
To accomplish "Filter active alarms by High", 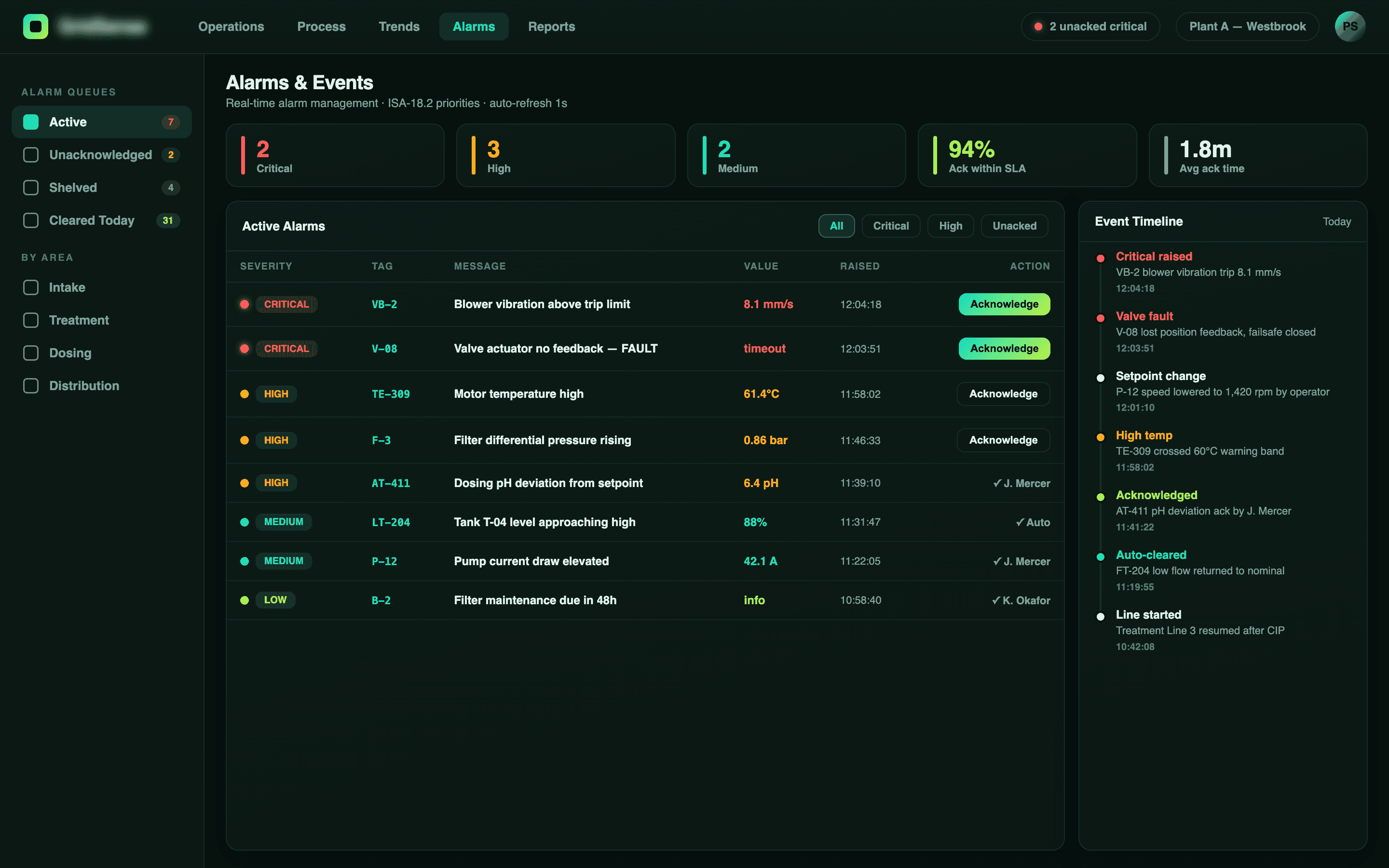I will tap(951, 226).
